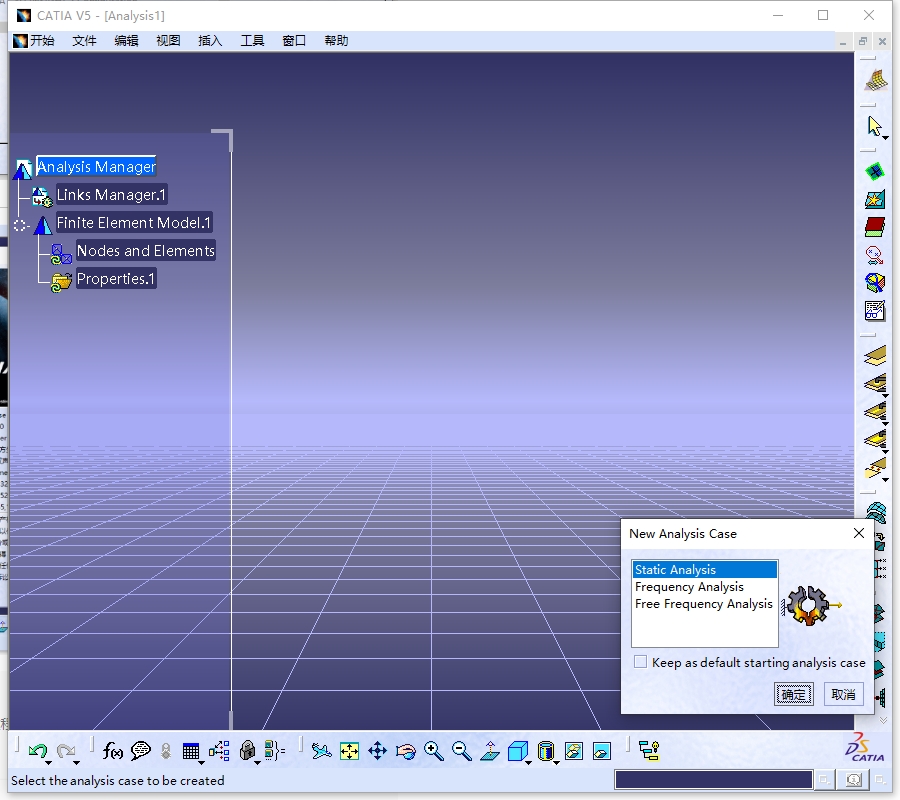The height and width of the screenshot is (800, 900).
Task: Click the speech-bubble comment icon
Action: (x=141, y=751)
